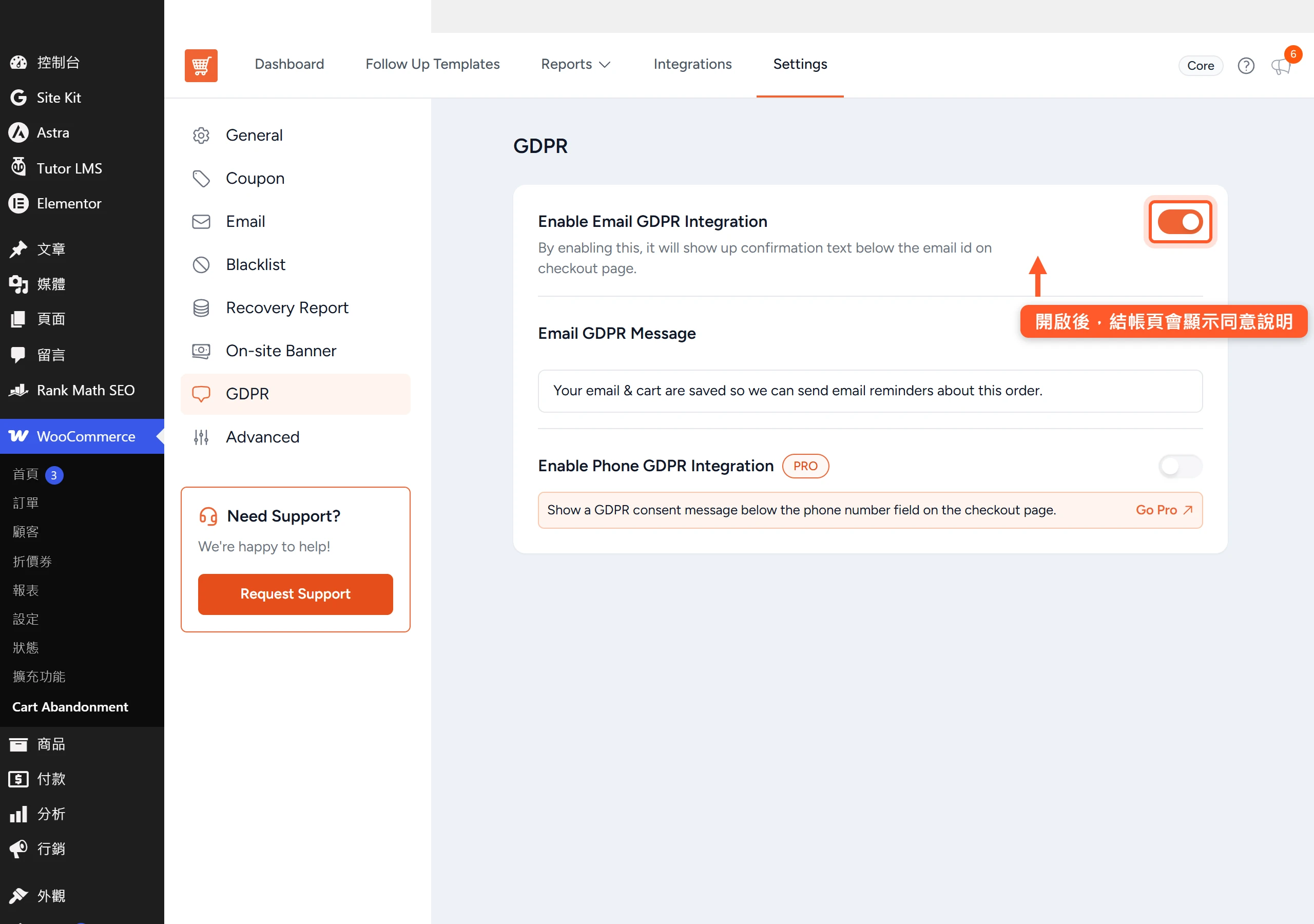Image resolution: width=1314 pixels, height=924 pixels.
Task: Open WooCommerce 擴充功能 submenu link
Action: point(39,677)
